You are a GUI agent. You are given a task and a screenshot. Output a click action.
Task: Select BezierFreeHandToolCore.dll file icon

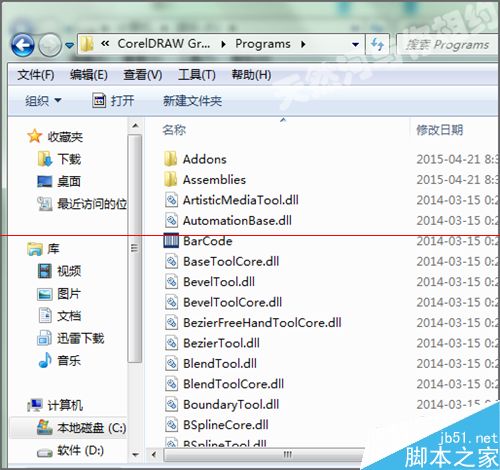(x=171, y=323)
